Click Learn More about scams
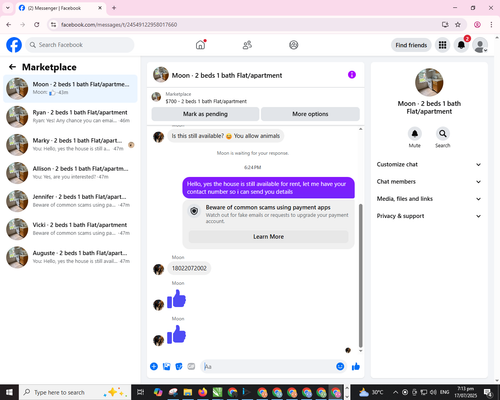The width and height of the screenshot is (500, 400). click(x=268, y=237)
